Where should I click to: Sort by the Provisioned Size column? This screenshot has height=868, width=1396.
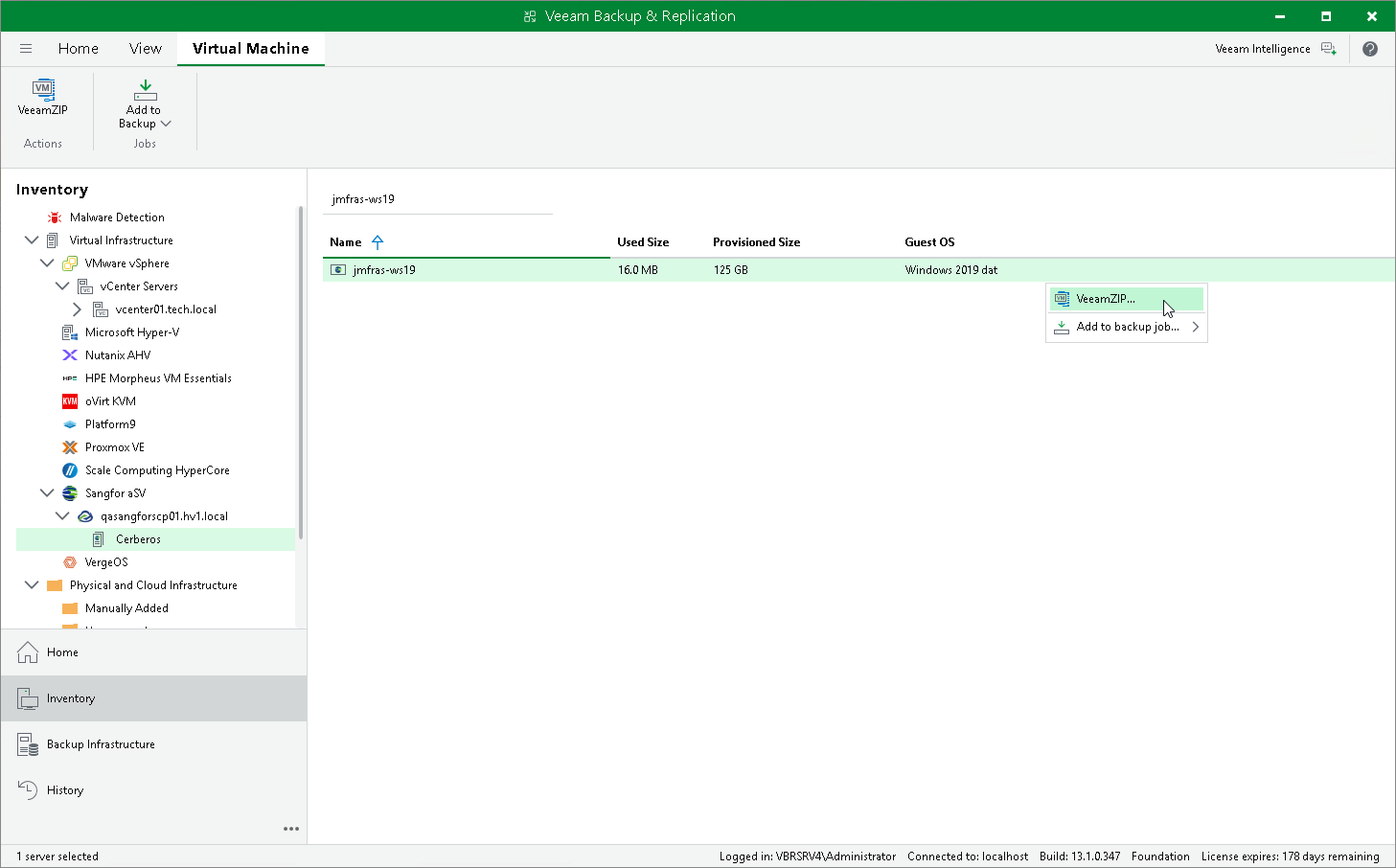coord(756,242)
